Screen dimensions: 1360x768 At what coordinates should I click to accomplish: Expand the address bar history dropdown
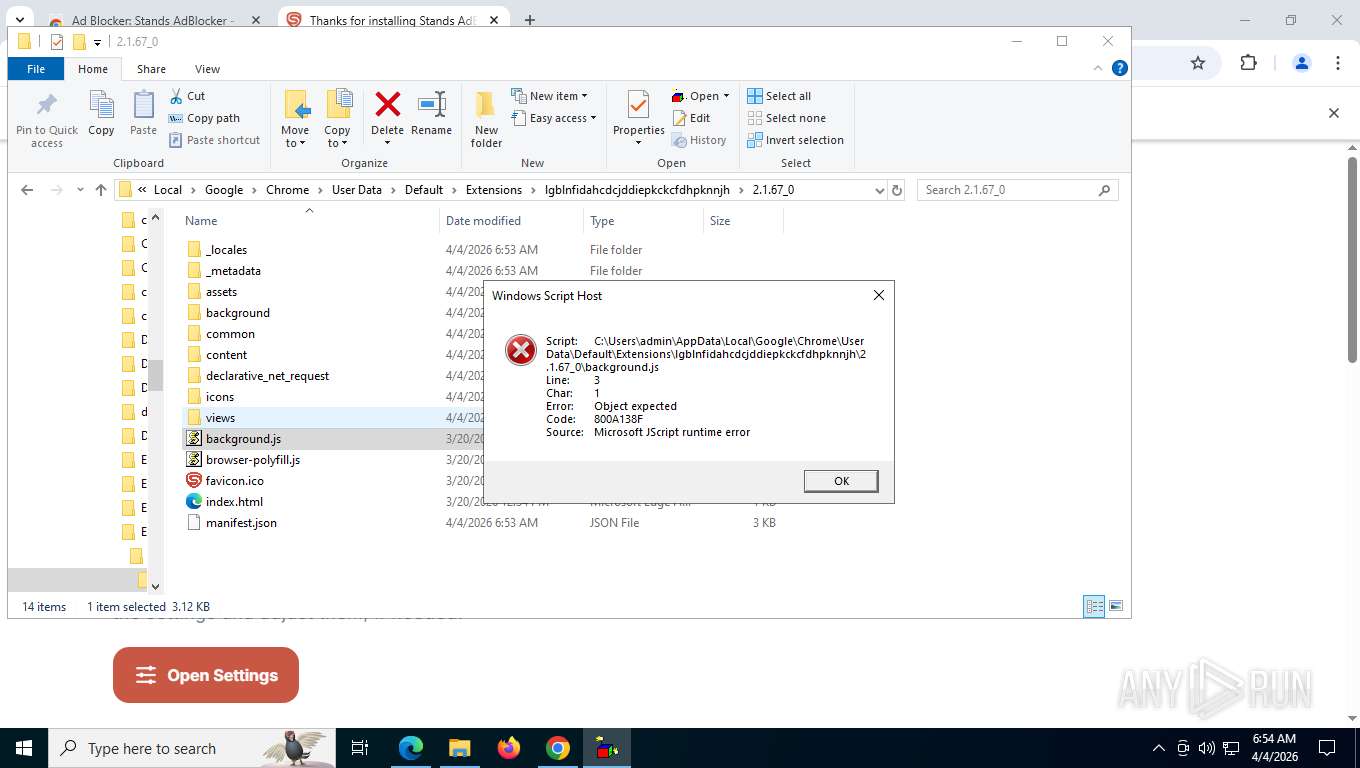pos(879,190)
